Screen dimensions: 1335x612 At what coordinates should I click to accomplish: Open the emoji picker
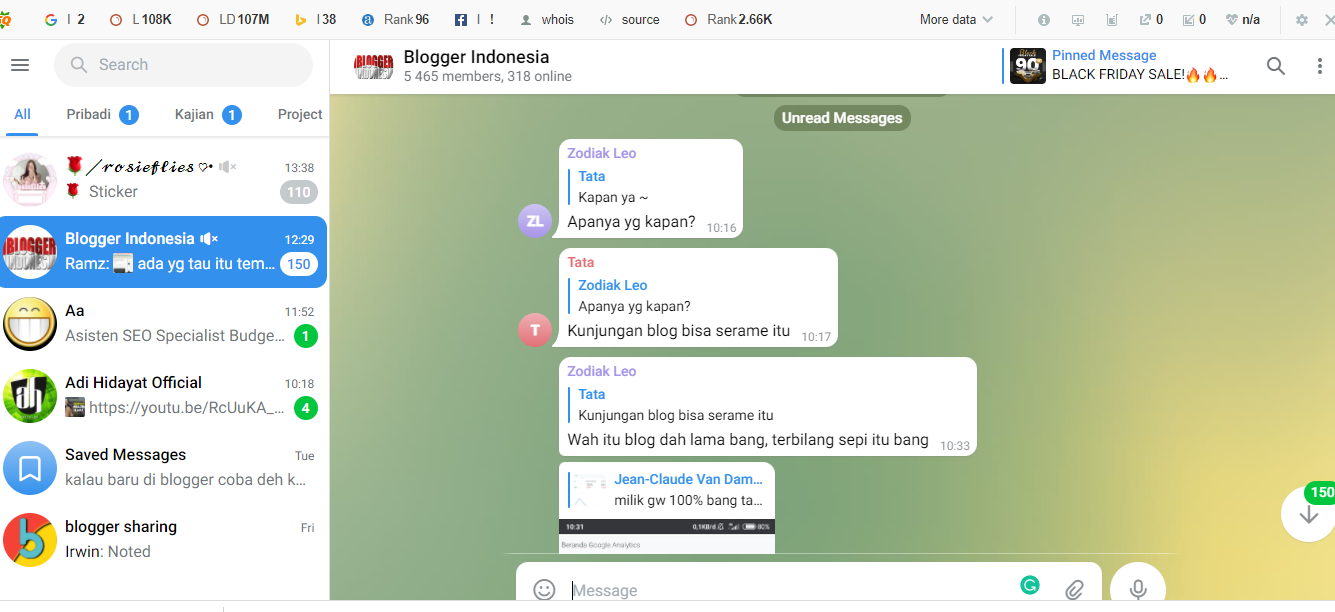(544, 590)
